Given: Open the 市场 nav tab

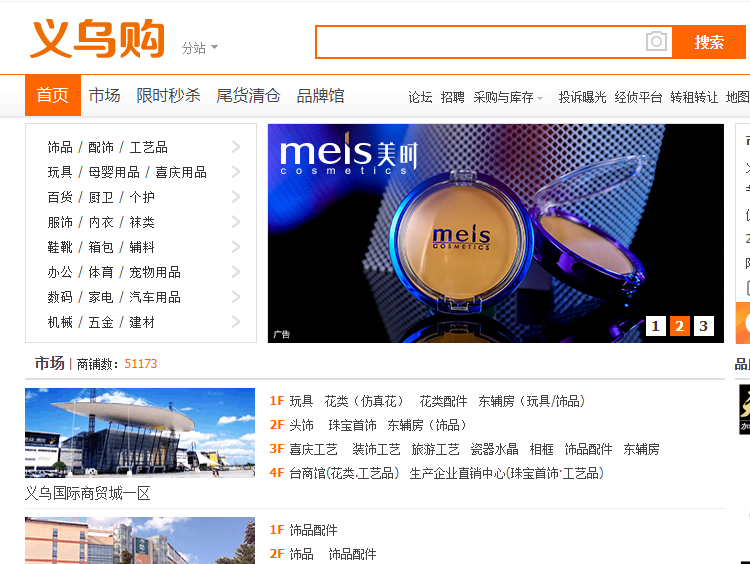Looking at the screenshot, I should (x=104, y=96).
